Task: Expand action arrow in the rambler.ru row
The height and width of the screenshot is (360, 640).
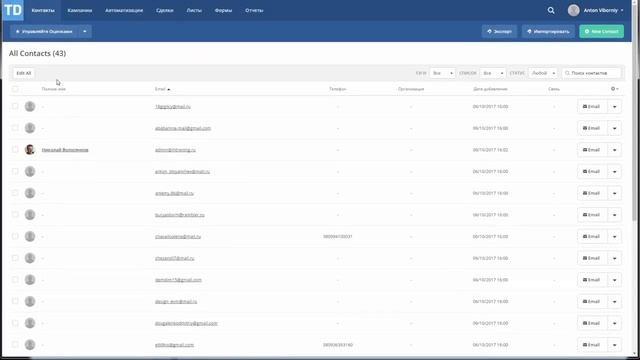Action: (x=614, y=215)
